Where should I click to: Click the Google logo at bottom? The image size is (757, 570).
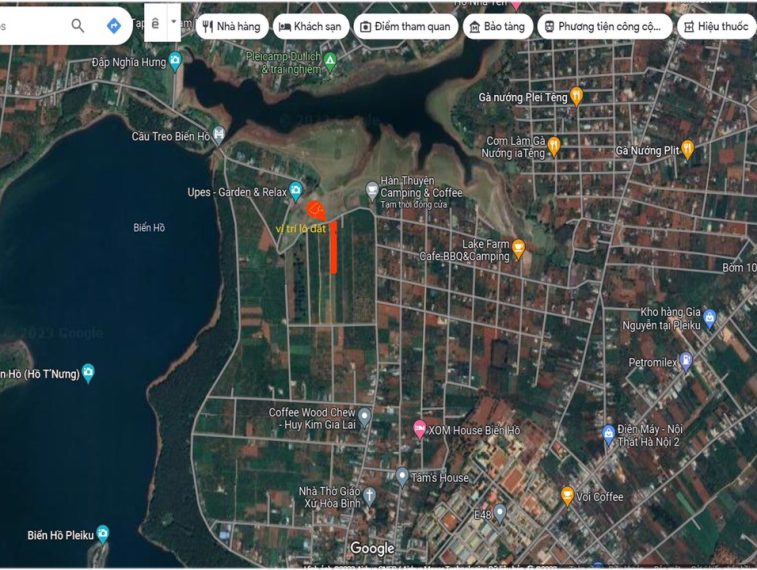point(372,548)
